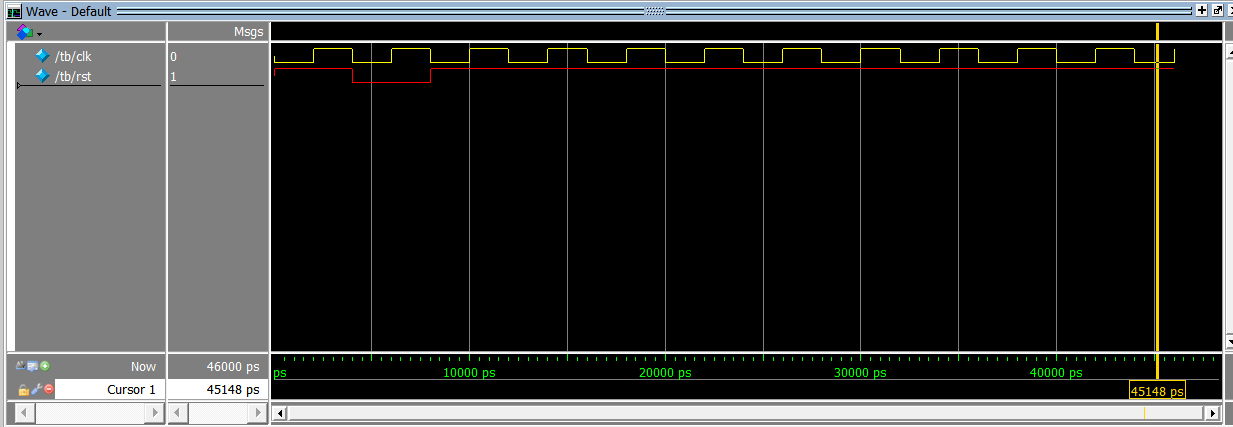
Task: Click the Cursor 1 time value 45148 ps
Action: point(234,390)
